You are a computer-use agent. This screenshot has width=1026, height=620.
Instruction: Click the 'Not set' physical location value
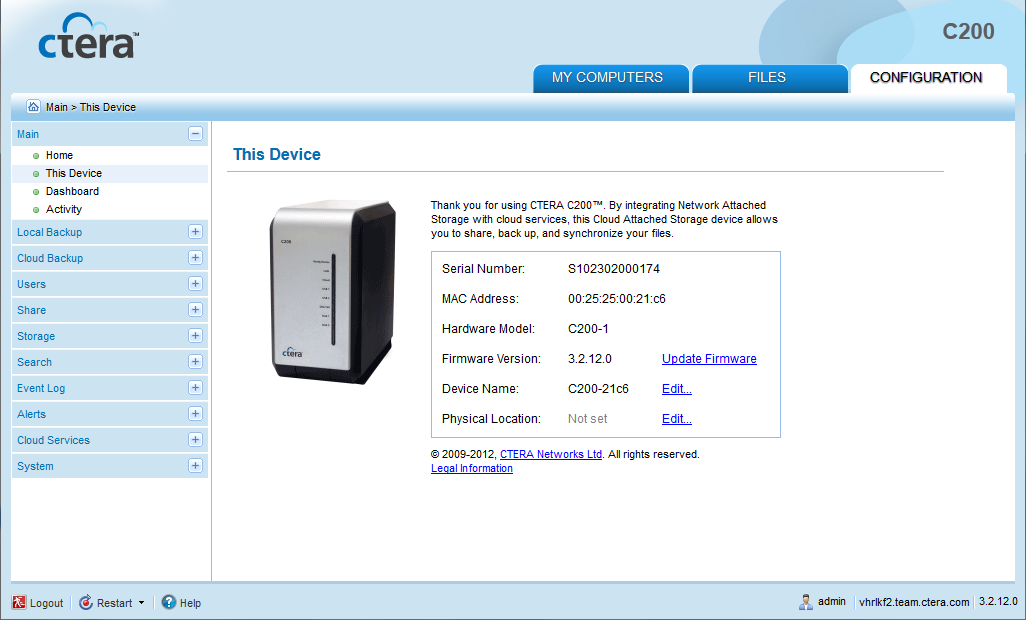pyautogui.click(x=588, y=419)
